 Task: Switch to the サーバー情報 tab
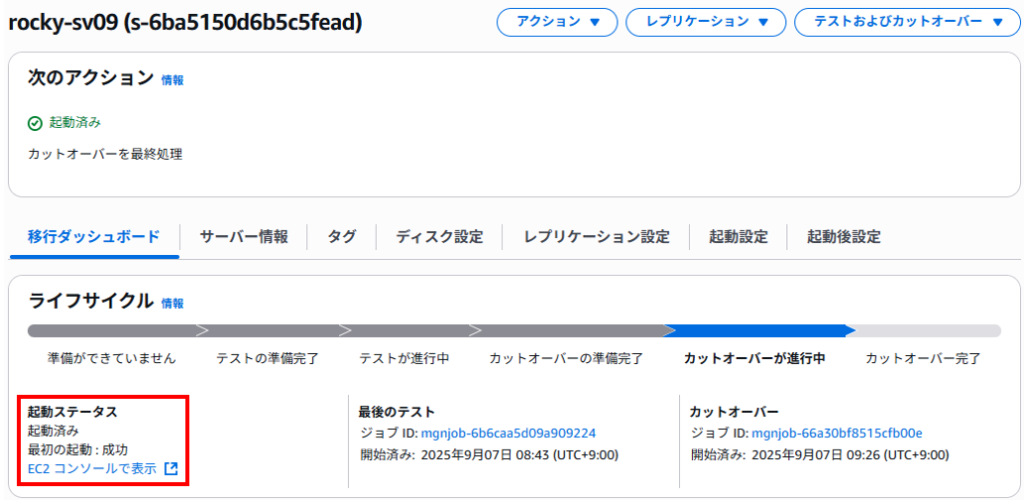[244, 236]
